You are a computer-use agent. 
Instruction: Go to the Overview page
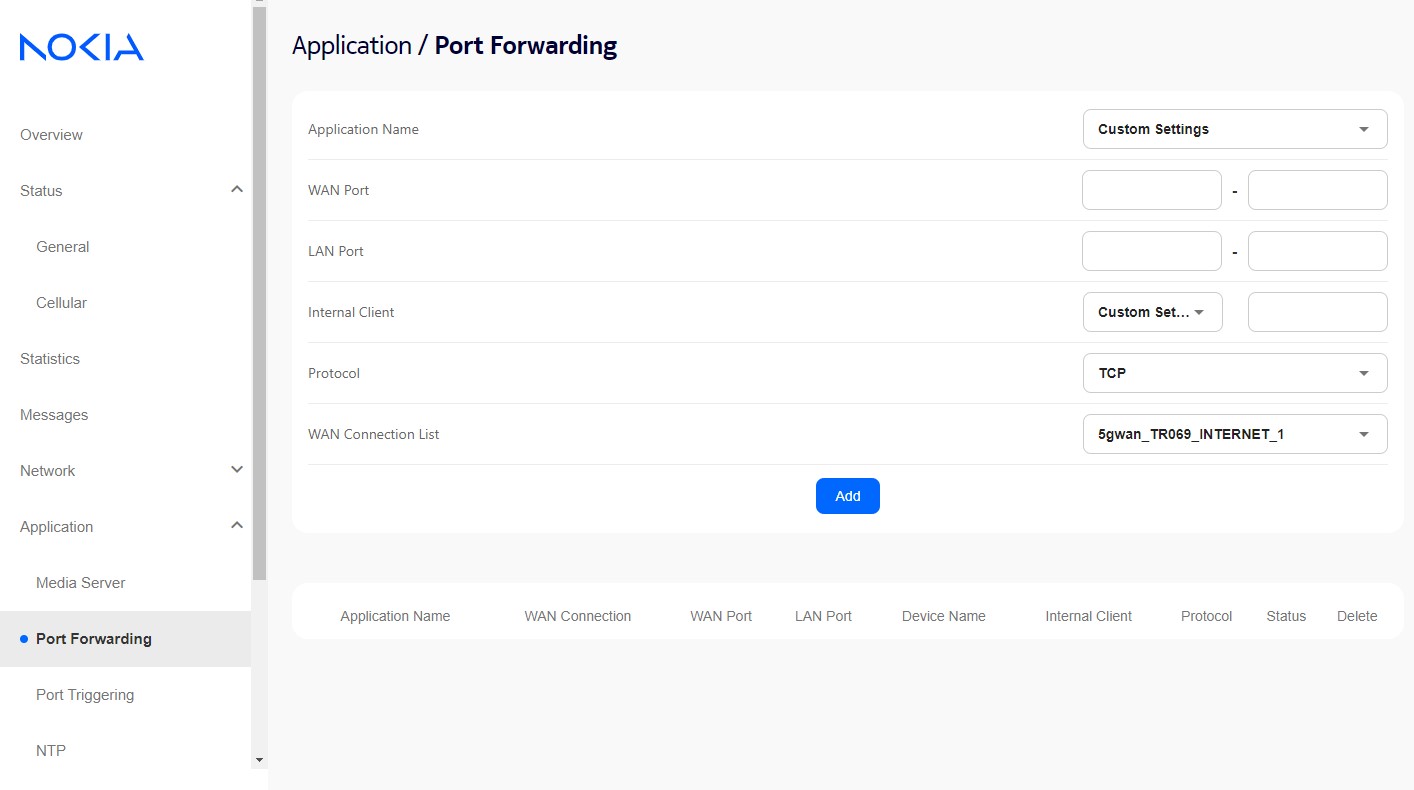tap(51, 135)
